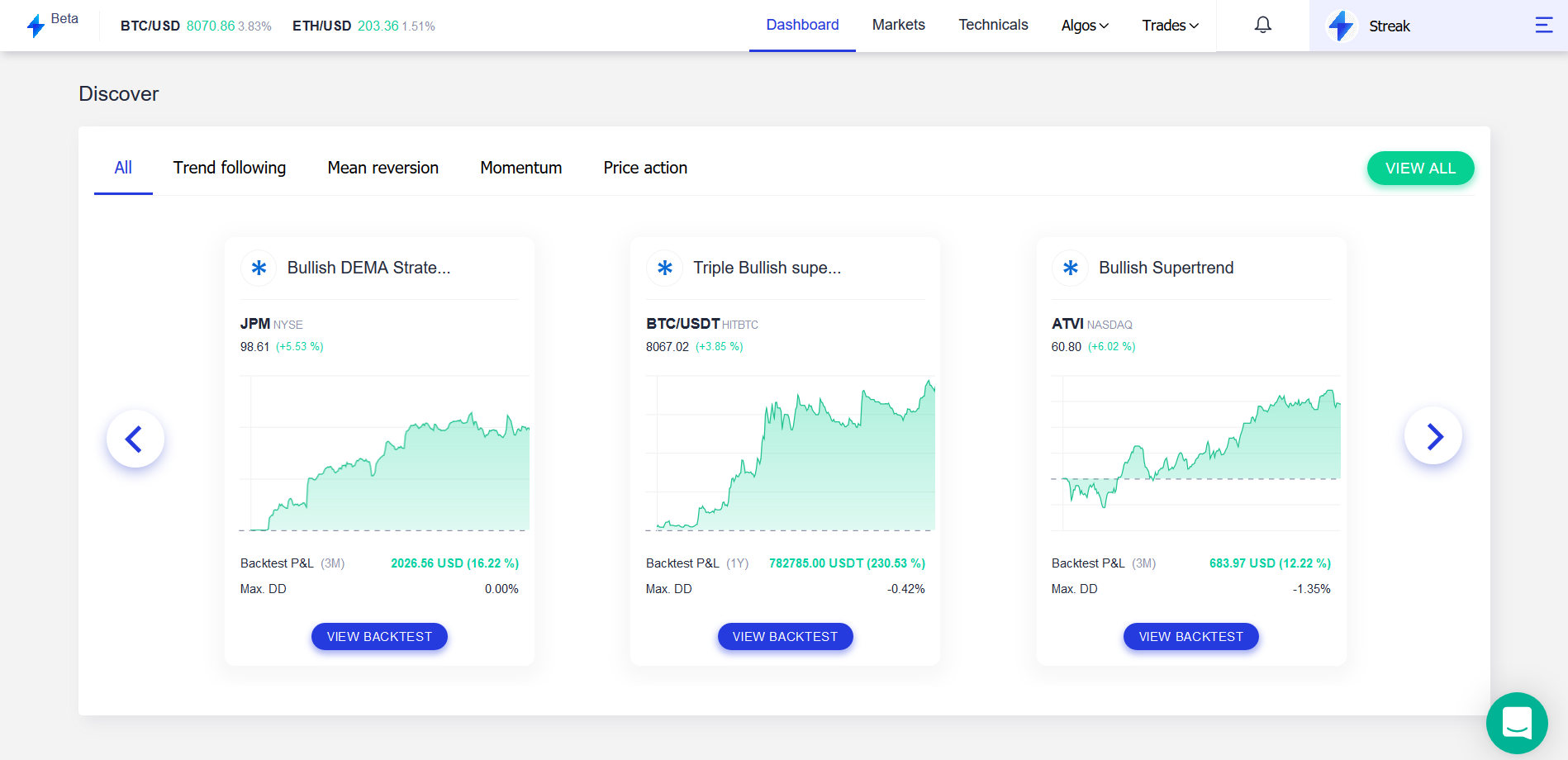Go to previous strategies with left arrow
Viewport: 1568px width, 760px height.
tap(135, 439)
